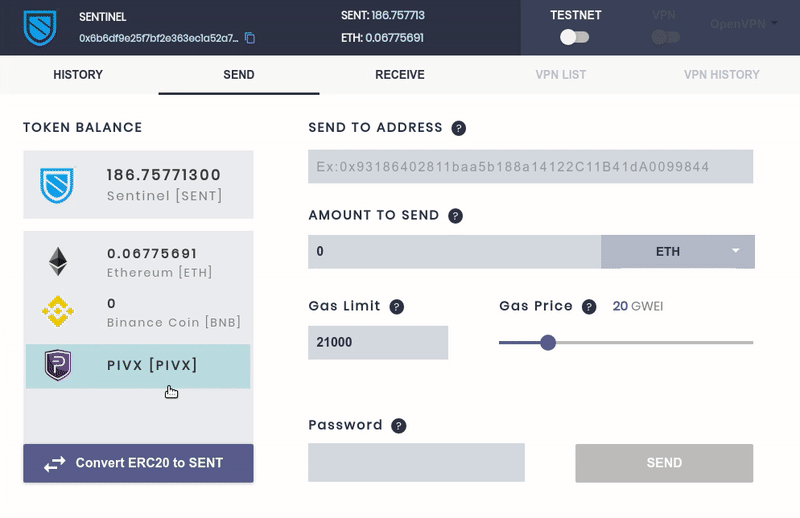Image resolution: width=800 pixels, height=518 pixels.
Task: Click the Gas Price slider handle
Action: click(547, 342)
